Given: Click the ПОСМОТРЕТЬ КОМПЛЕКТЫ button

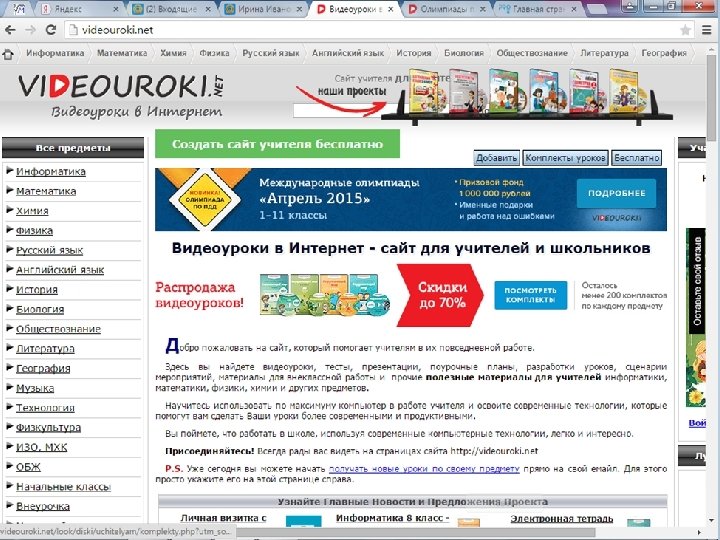Looking at the screenshot, I should [530, 295].
